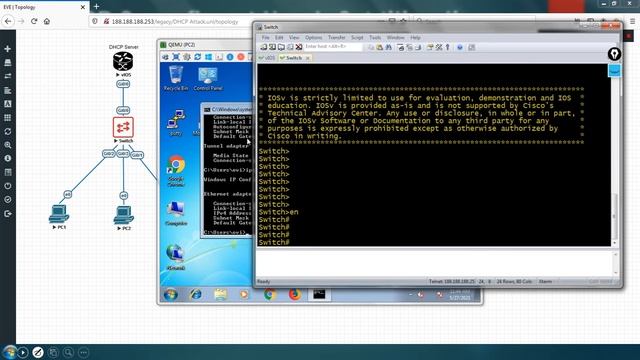Click the Windows logo icon in QEMU toolbar
This screenshot has width=640, height=360.
[x=208, y=57]
